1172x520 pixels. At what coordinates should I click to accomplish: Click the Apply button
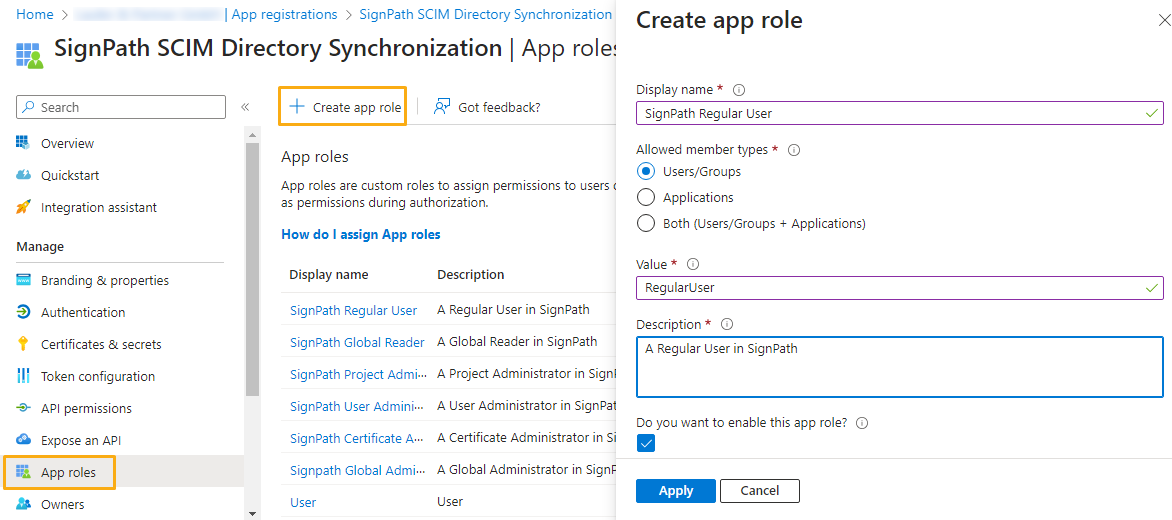[676, 491]
